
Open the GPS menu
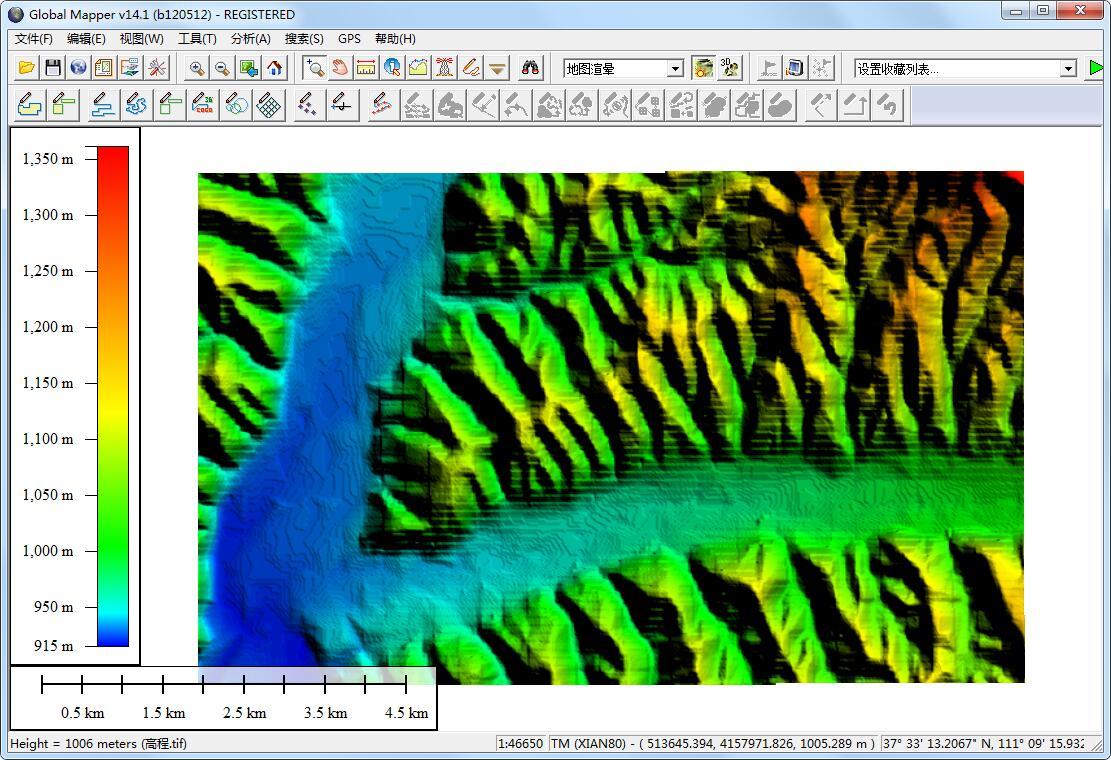coord(349,39)
